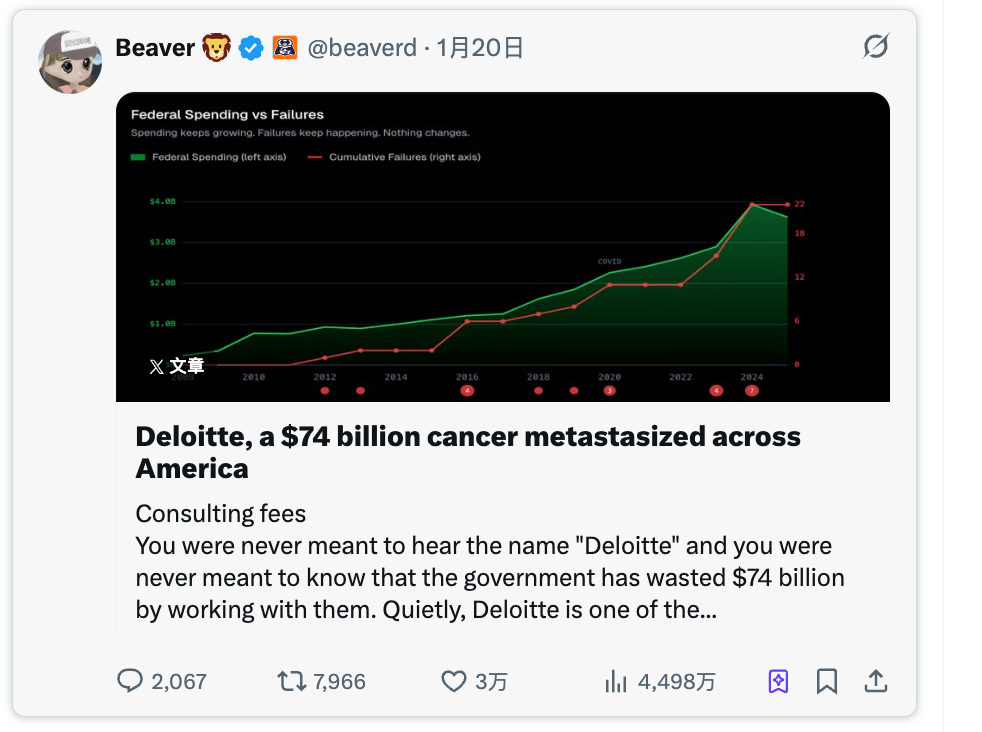Open the Deloitte article via its headline

click(x=468, y=451)
